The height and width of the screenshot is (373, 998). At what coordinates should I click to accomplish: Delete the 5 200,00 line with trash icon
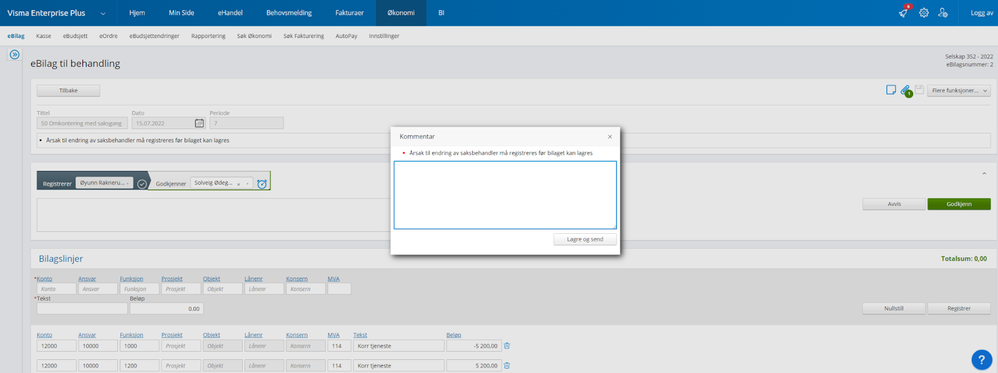pos(507,365)
